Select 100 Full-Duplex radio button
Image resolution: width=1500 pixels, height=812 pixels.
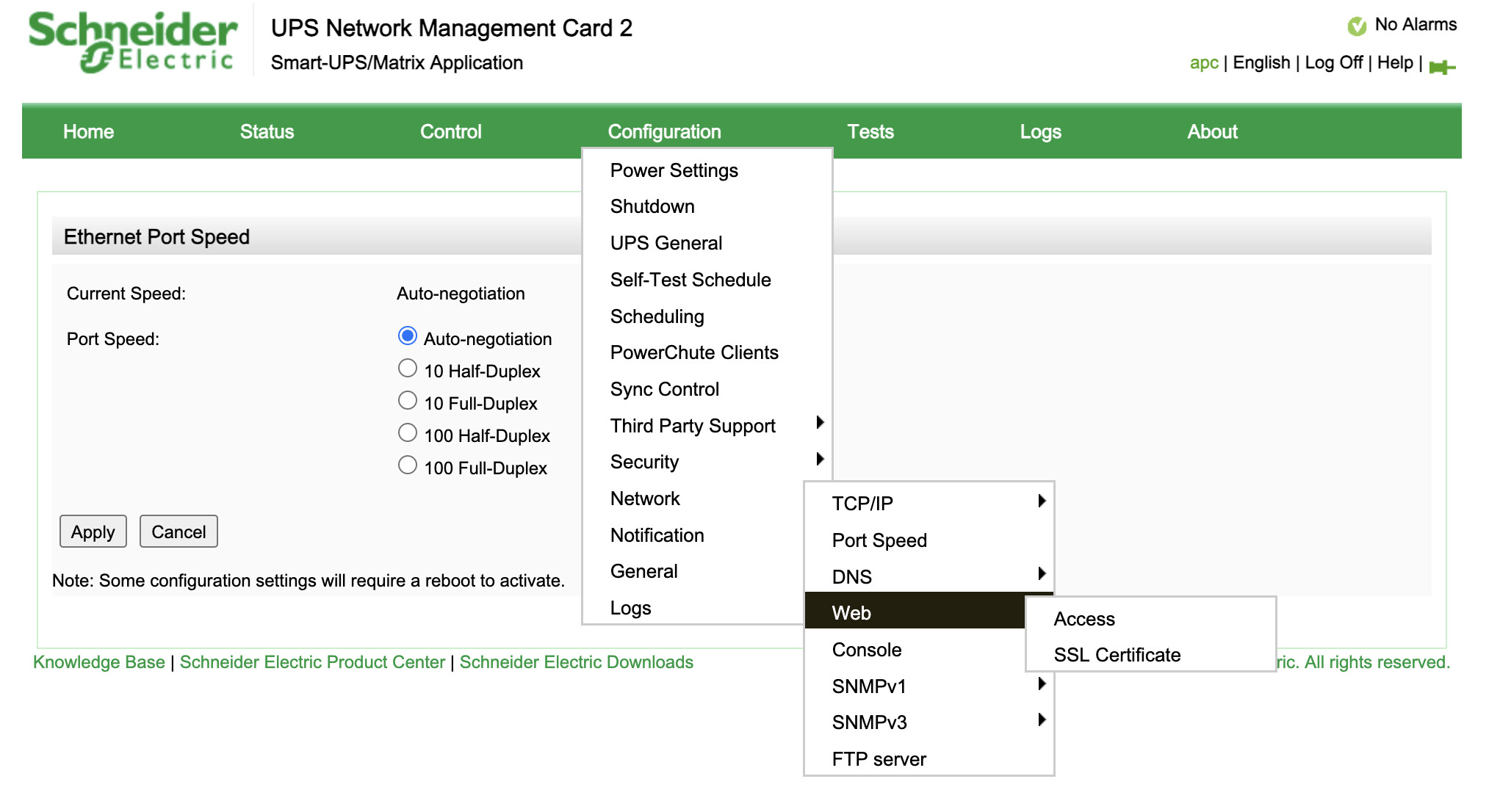tap(408, 465)
